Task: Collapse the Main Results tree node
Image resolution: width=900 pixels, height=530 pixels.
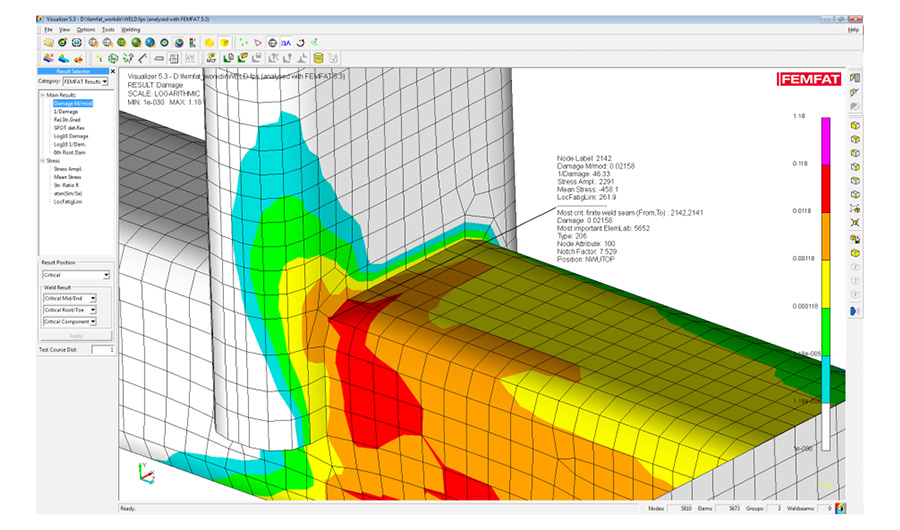Action: tap(42, 95)
